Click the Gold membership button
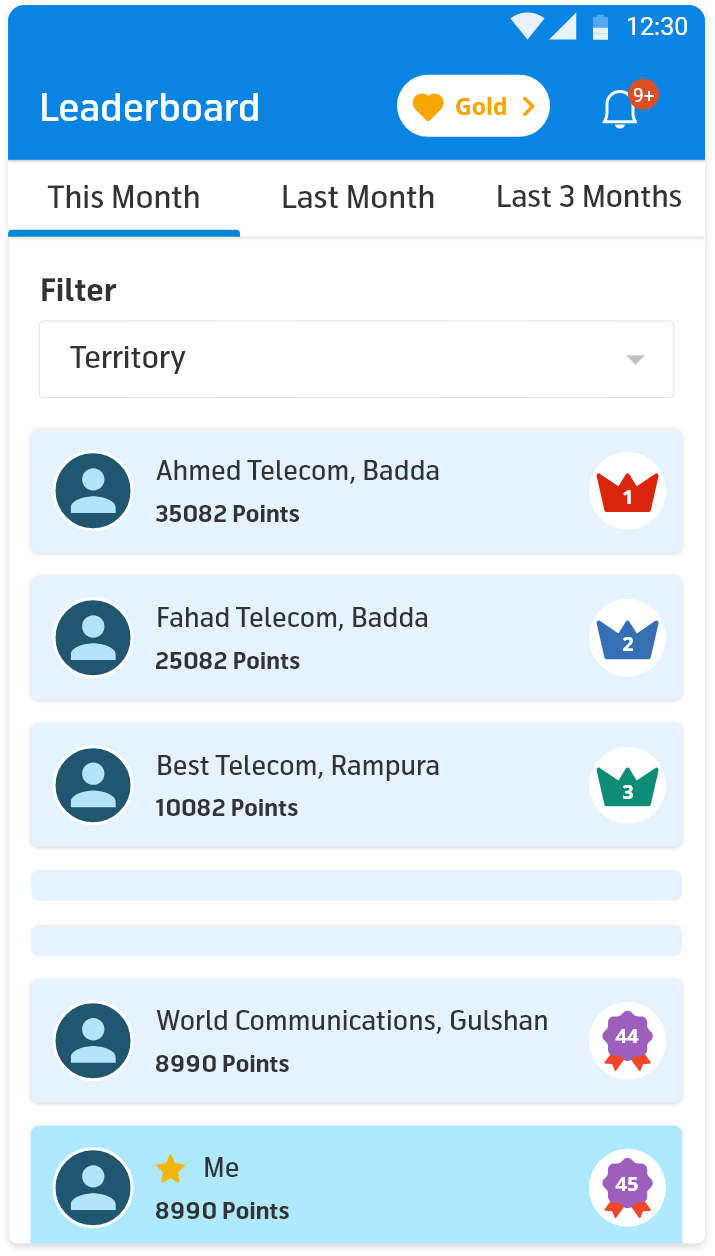This screenshot has height=1256, width=715. pyautogui.click(x=473, y=105)
